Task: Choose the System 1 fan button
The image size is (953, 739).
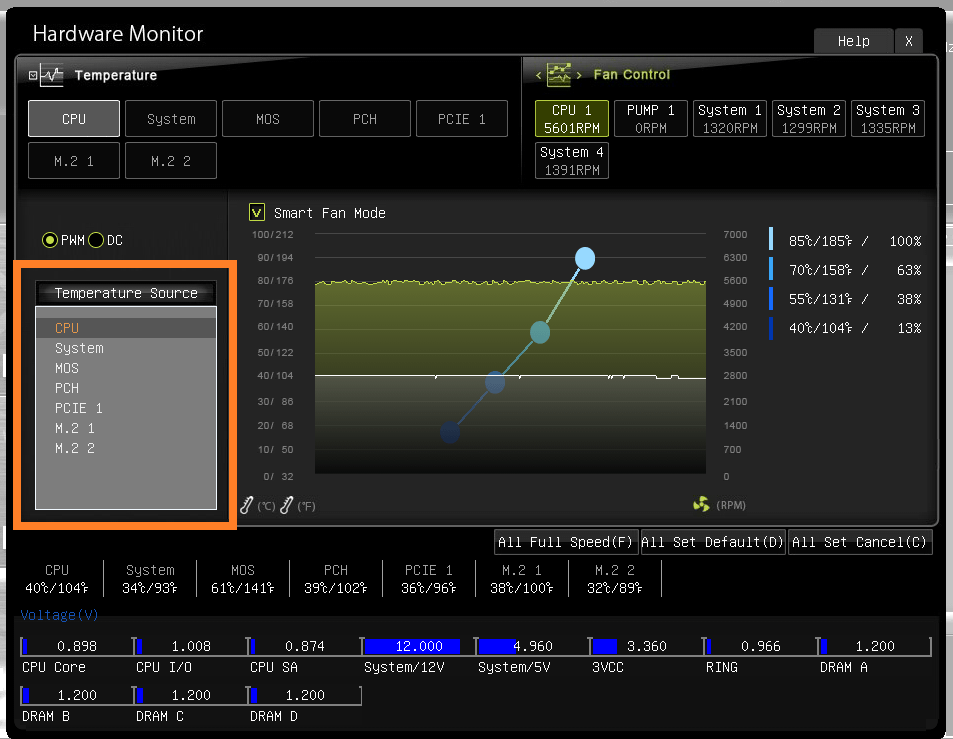Action: click(x=729, y=119)
